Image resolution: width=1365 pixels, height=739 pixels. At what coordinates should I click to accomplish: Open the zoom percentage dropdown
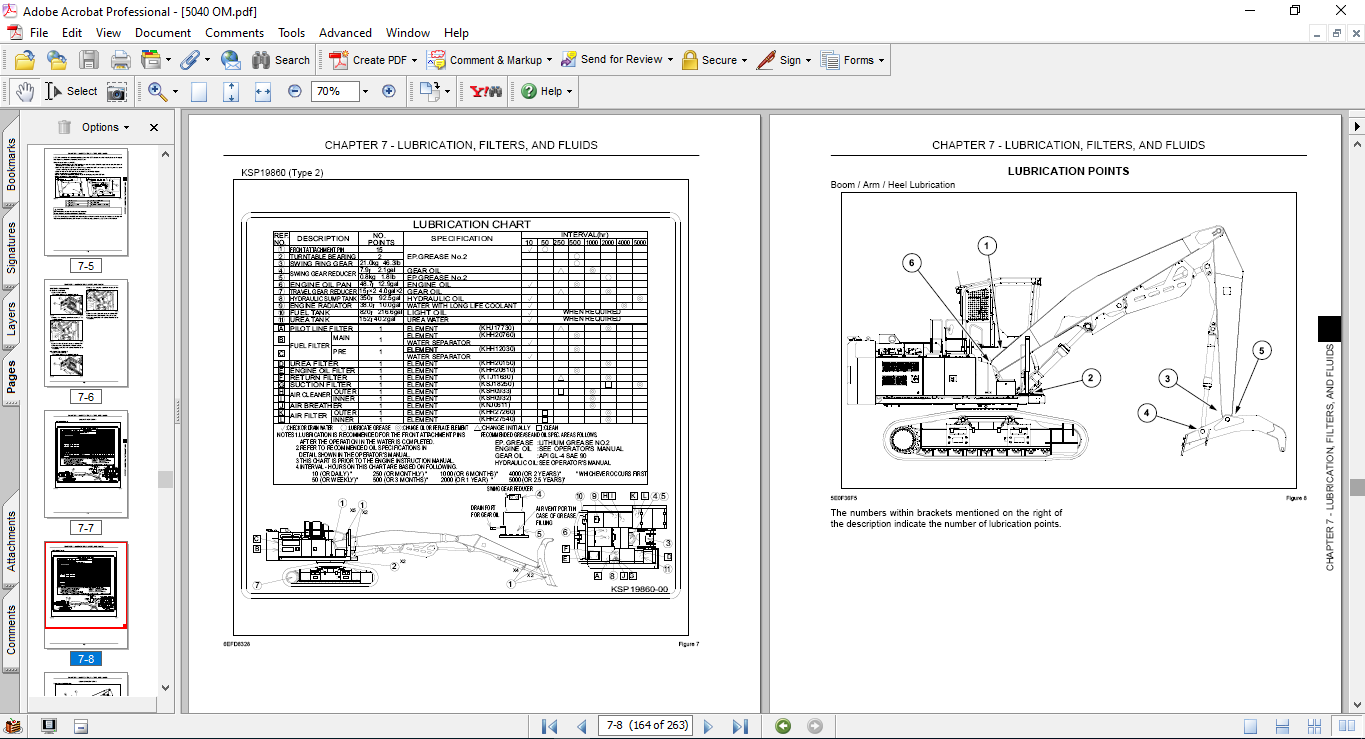[x=365, y=91]
